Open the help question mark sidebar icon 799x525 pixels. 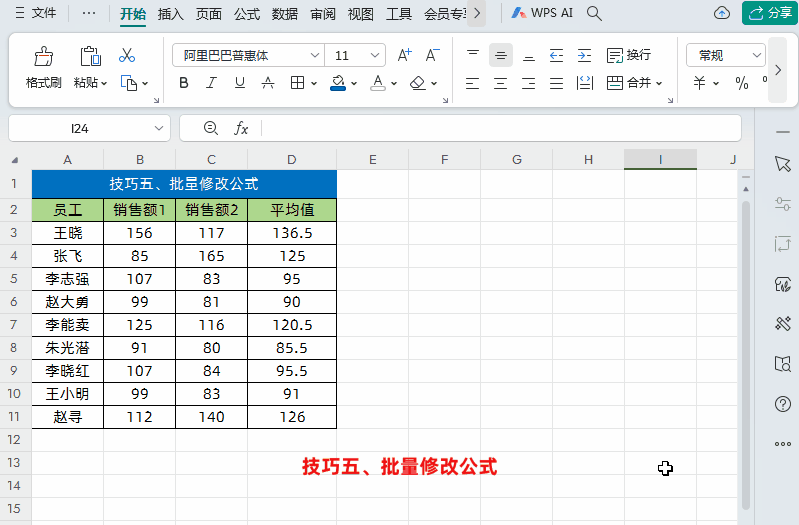(x=783, y=404)
